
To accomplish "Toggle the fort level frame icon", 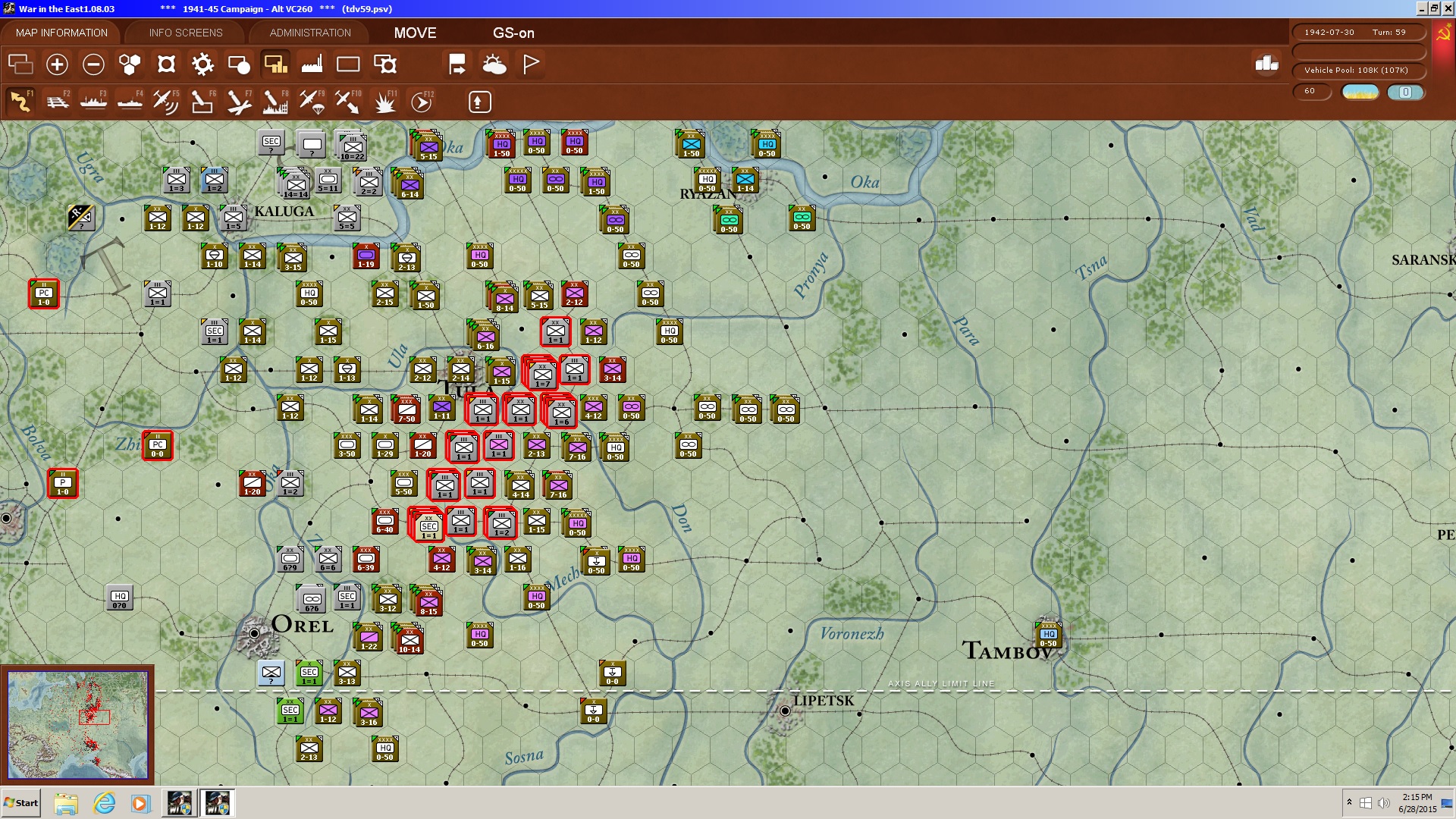I will pos(166,64).
